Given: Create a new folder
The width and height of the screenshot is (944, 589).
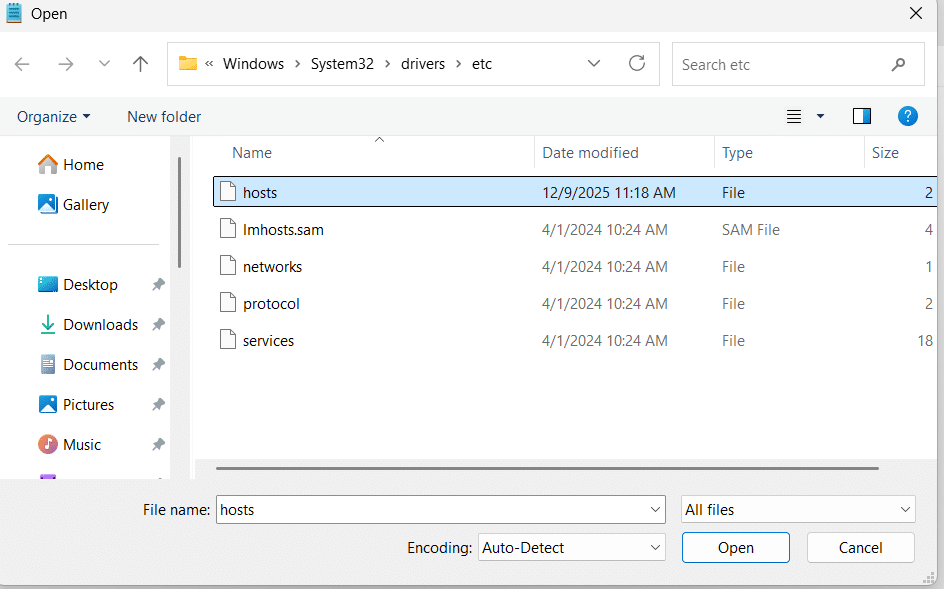Looking at the screenshot, I should 163,116.
